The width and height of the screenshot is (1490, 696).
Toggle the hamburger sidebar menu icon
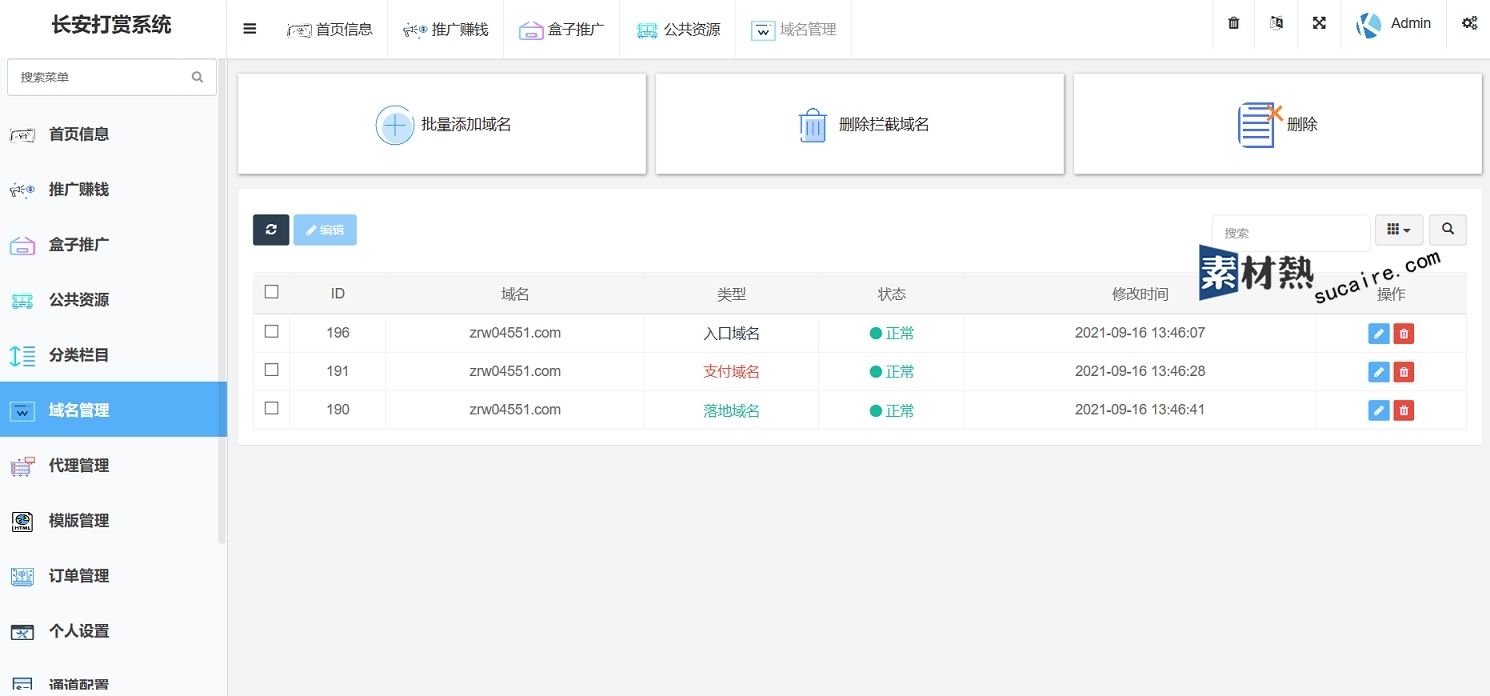pos(250,28)
